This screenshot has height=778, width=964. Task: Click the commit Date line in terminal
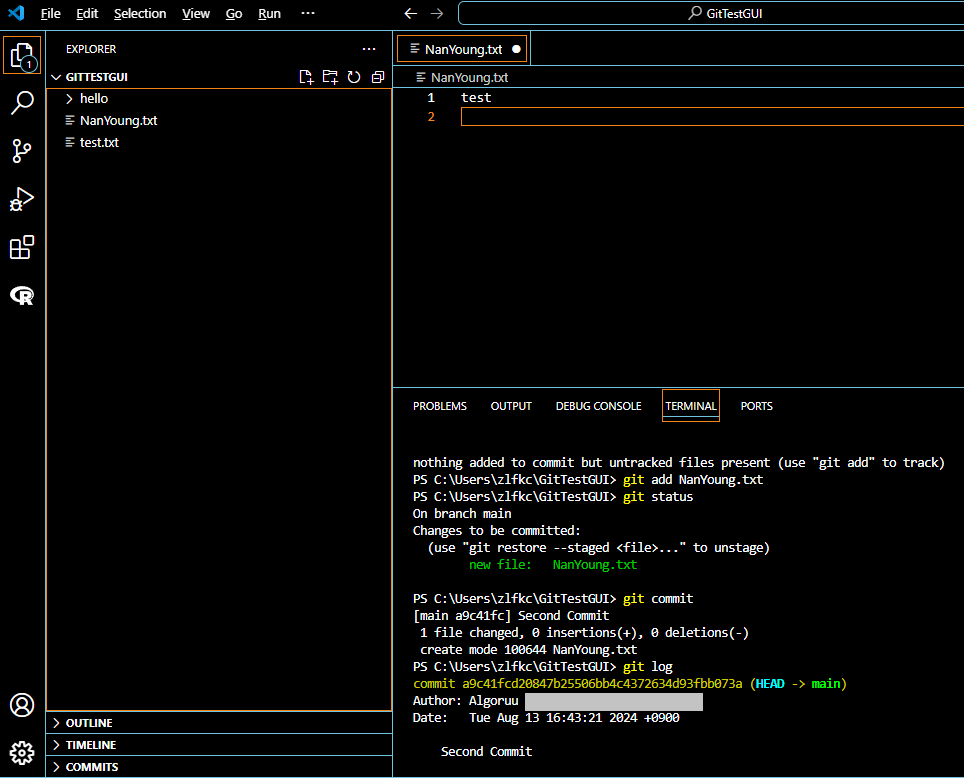(x=546, y=718)
